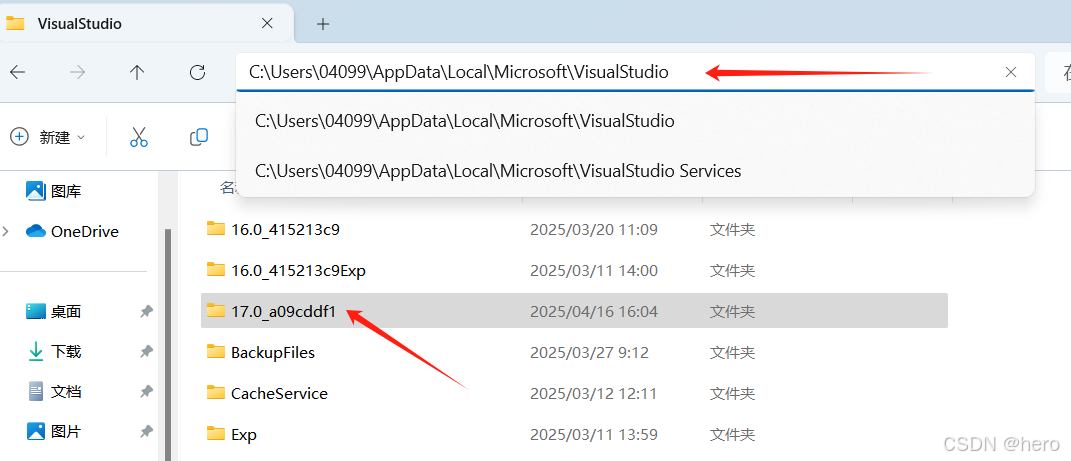Select the VisualStudio Services path suggestion
The image size is (1071, 461).
[x=635, y=171]
